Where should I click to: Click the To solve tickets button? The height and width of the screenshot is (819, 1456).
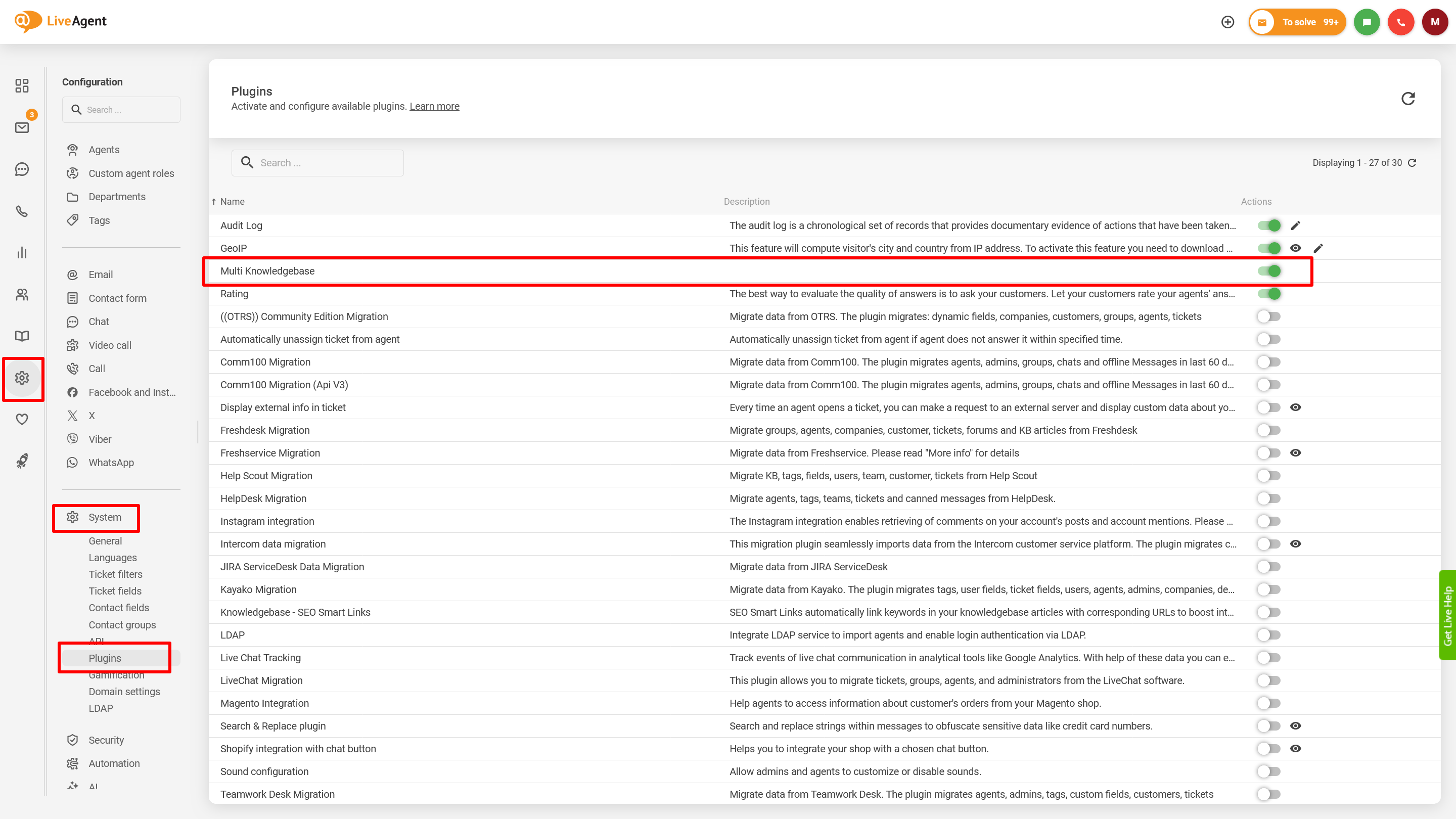1298,22
